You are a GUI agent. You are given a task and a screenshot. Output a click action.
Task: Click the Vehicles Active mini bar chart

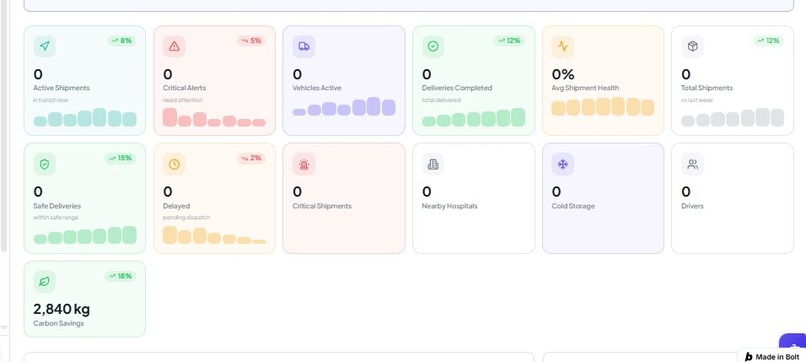pyautogui.click(x=344, y=106)
